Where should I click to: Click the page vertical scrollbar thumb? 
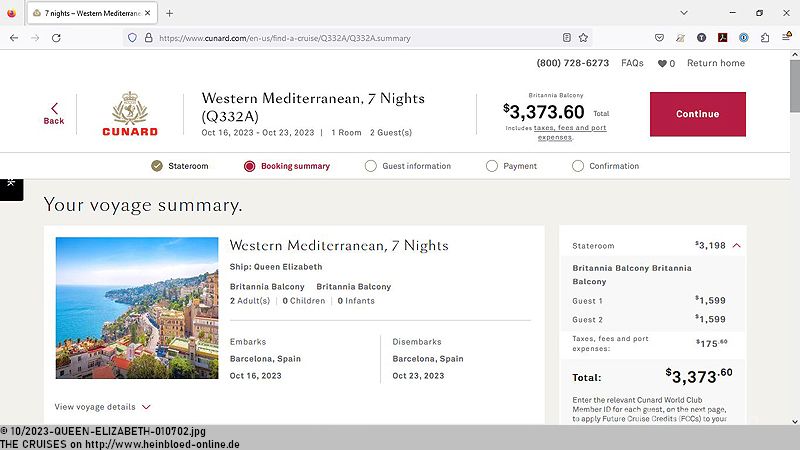(795, 86)
